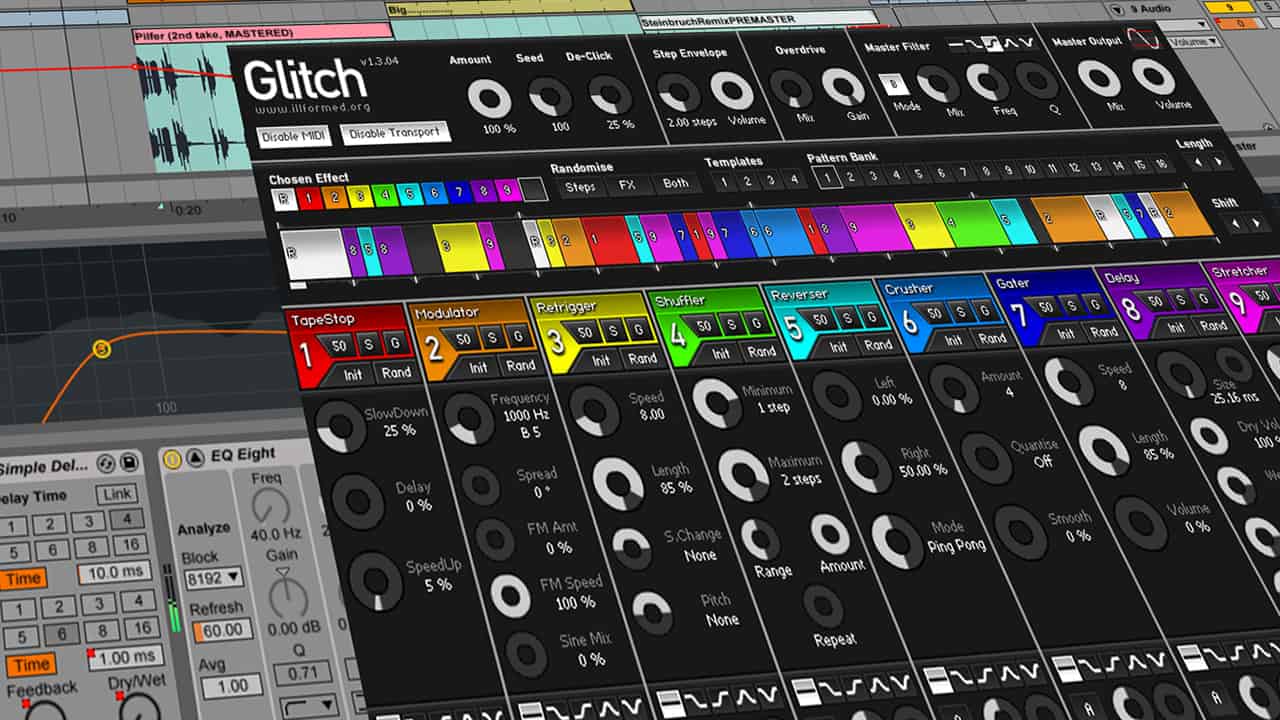Click the highlighted Master Filter shape icon
The image size is (1280, 720).
point(990,44)
